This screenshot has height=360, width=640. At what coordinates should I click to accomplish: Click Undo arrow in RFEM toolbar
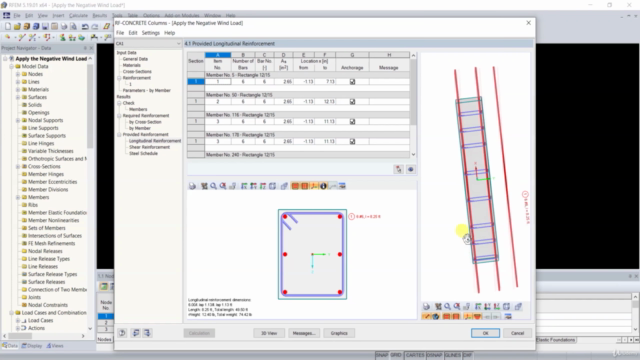85,27
